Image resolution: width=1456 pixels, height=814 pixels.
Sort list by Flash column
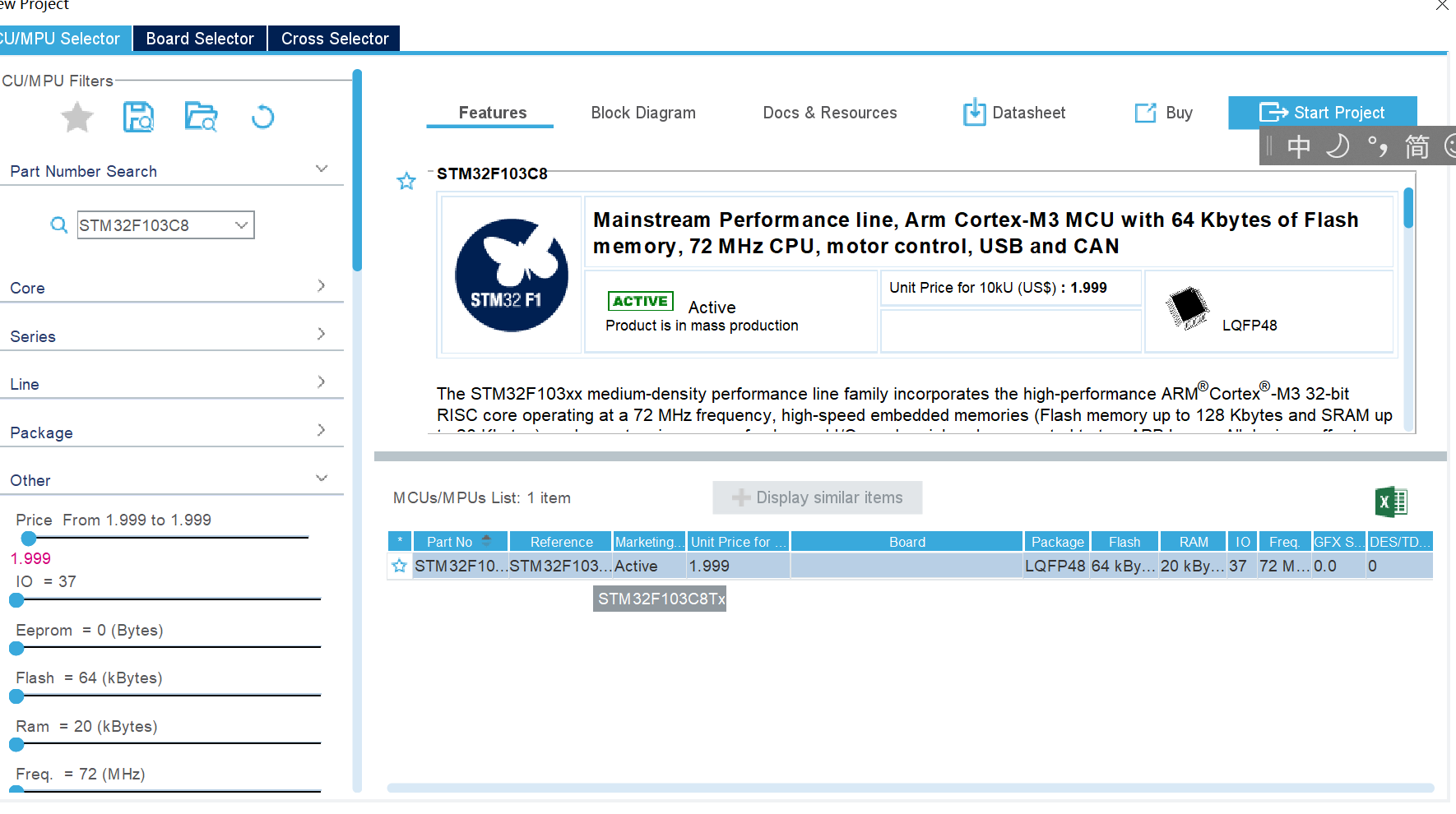point(1124,541)
